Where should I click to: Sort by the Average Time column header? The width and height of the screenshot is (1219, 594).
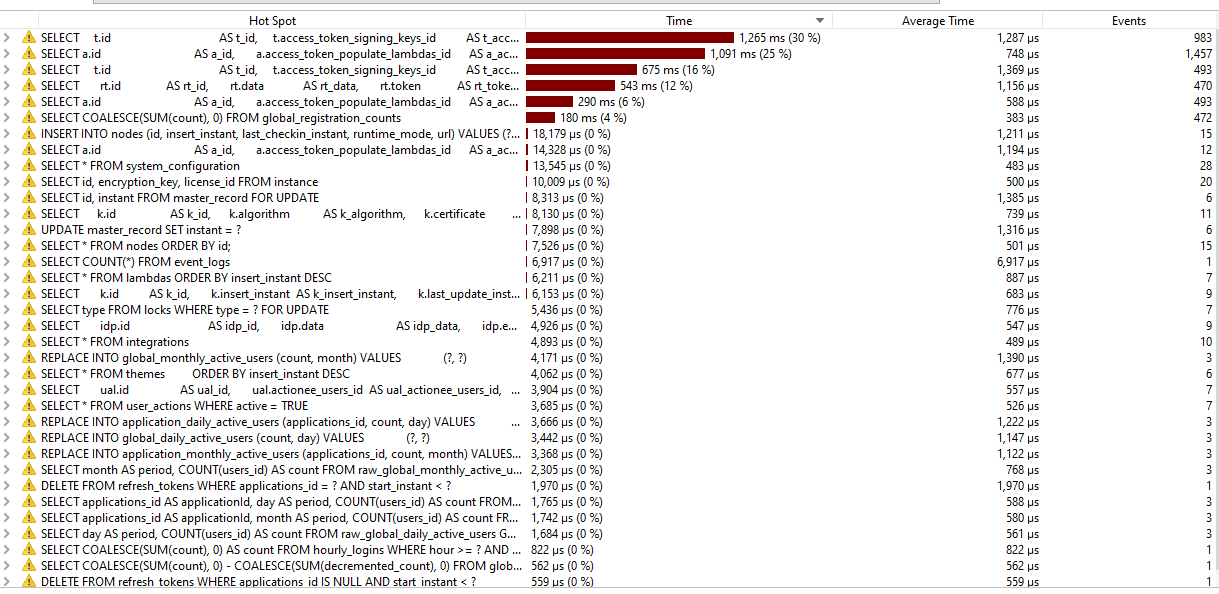coord(937,21)
